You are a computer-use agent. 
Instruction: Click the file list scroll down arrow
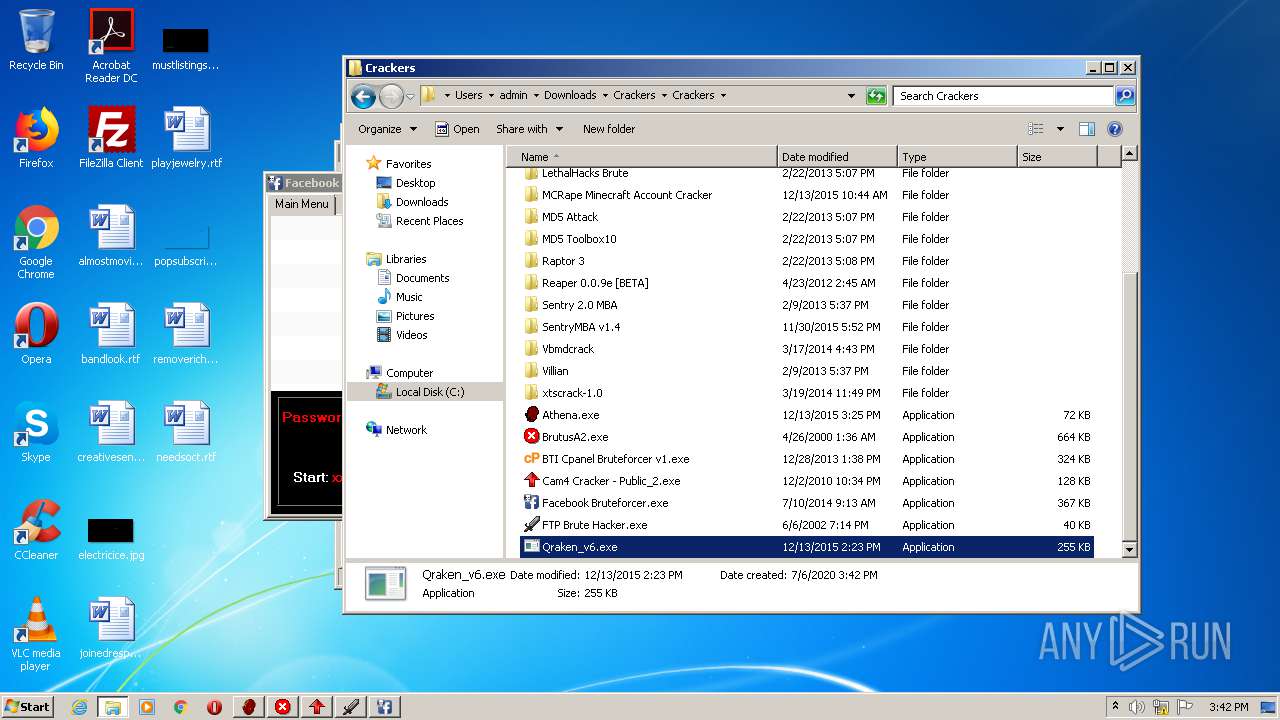coord(1129,550)
